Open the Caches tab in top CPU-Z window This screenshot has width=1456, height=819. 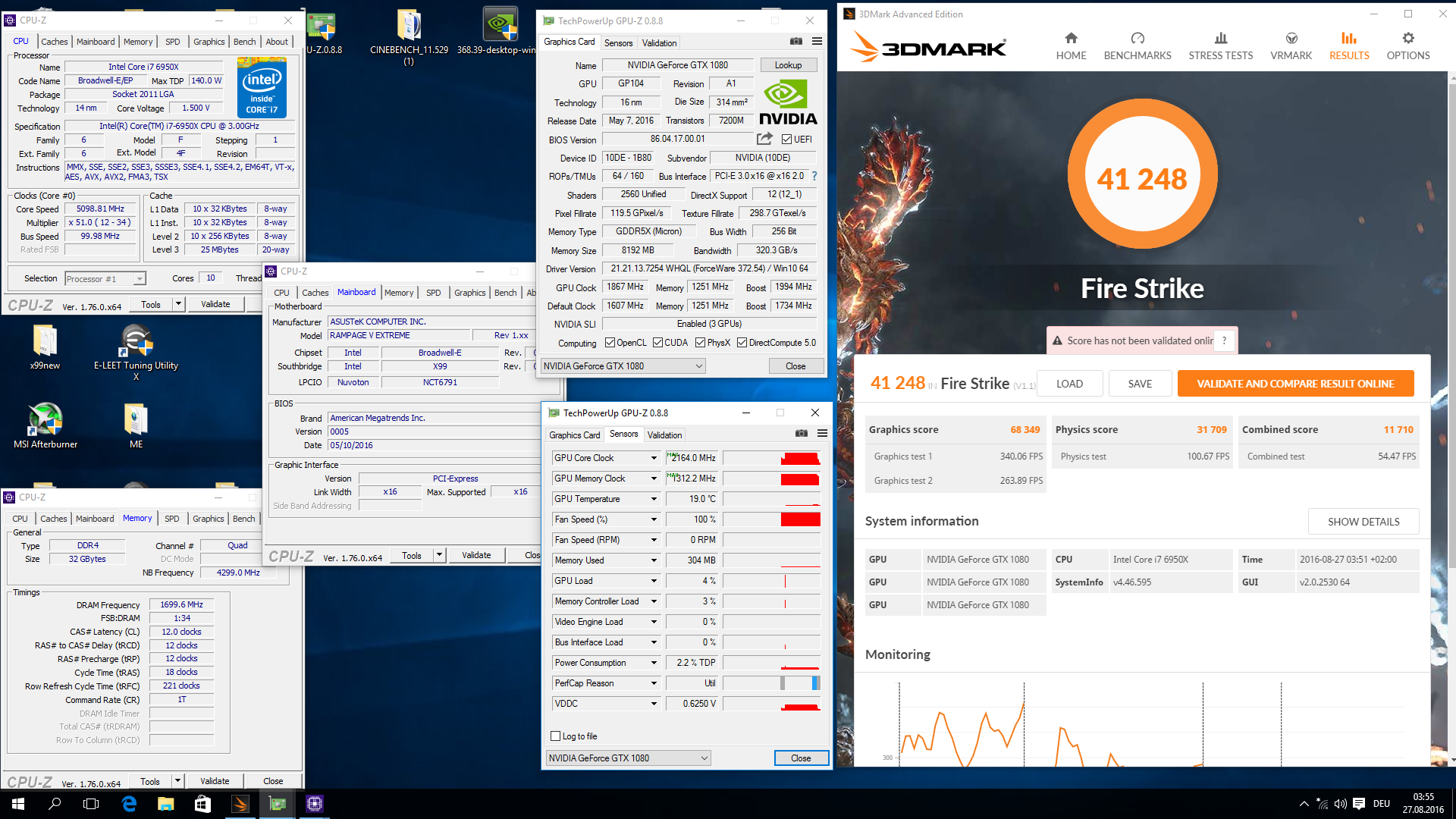[x=55, y=42]
